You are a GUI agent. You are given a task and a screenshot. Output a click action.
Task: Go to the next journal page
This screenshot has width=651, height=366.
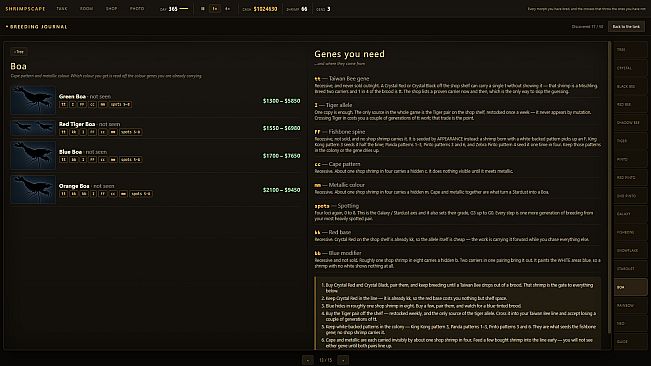point(343,360)
